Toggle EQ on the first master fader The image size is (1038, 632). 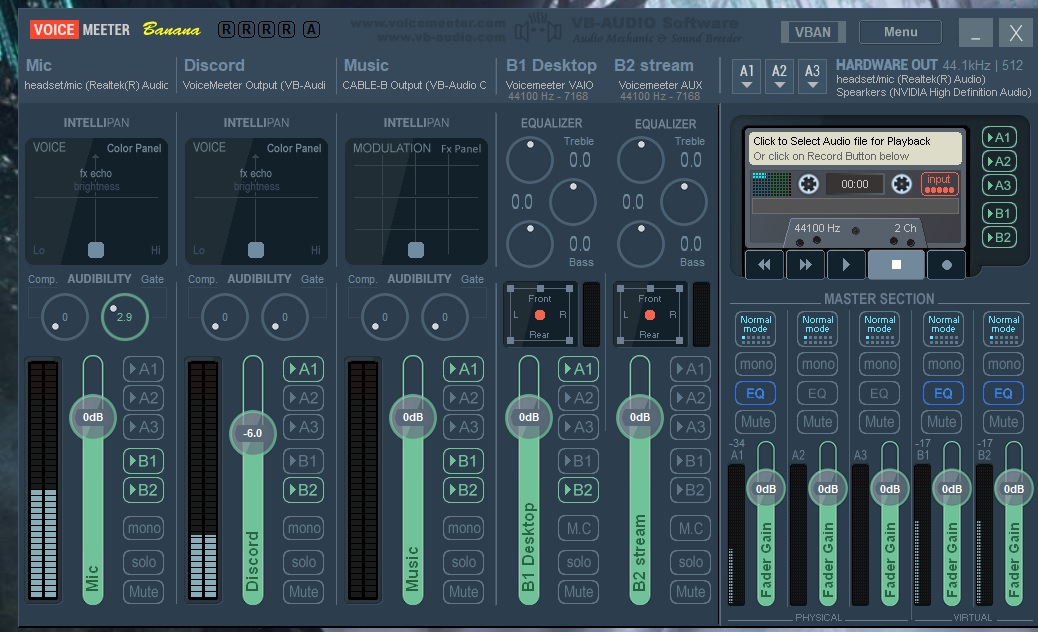(x=755, y=393)
